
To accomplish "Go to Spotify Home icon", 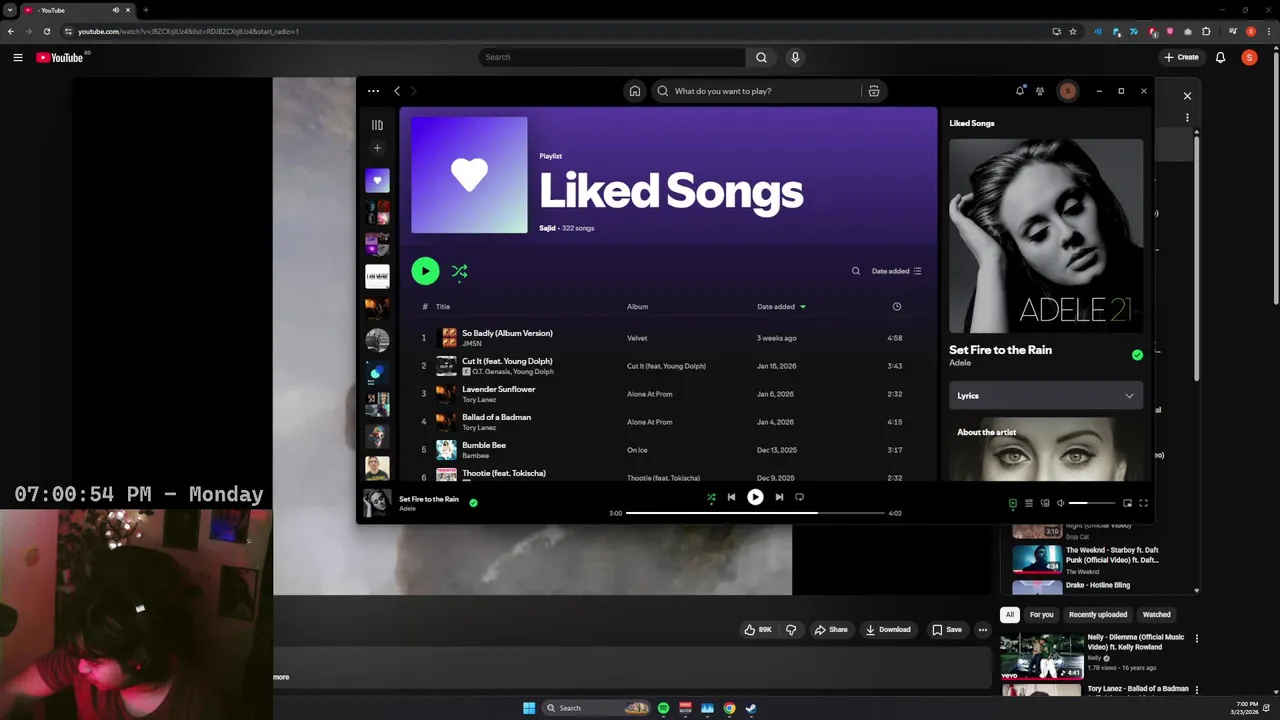I will (634, 91).
